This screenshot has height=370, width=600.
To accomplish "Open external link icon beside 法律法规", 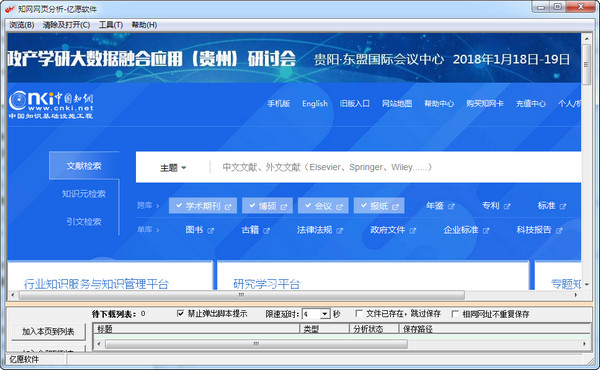I will coord(340,230).
